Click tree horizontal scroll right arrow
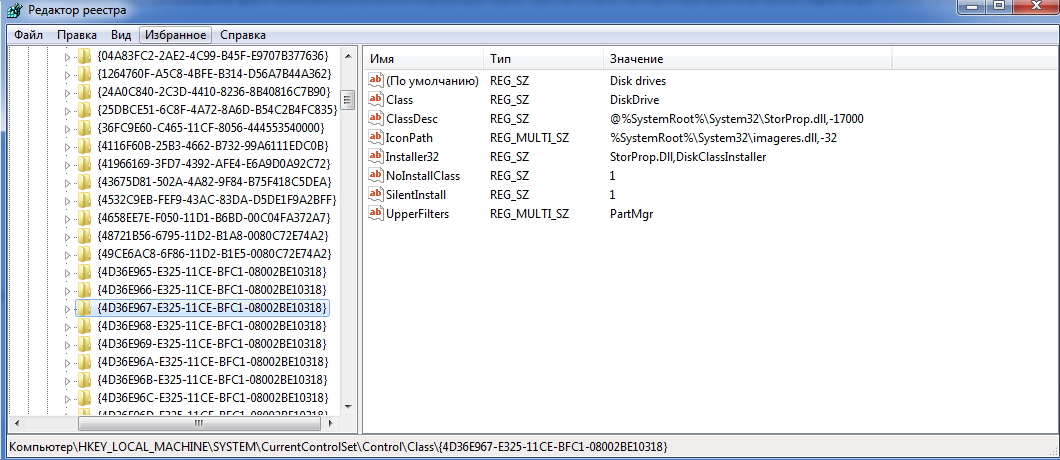Viewport: 1060px width, 460px height. click(x=331, y=423)
